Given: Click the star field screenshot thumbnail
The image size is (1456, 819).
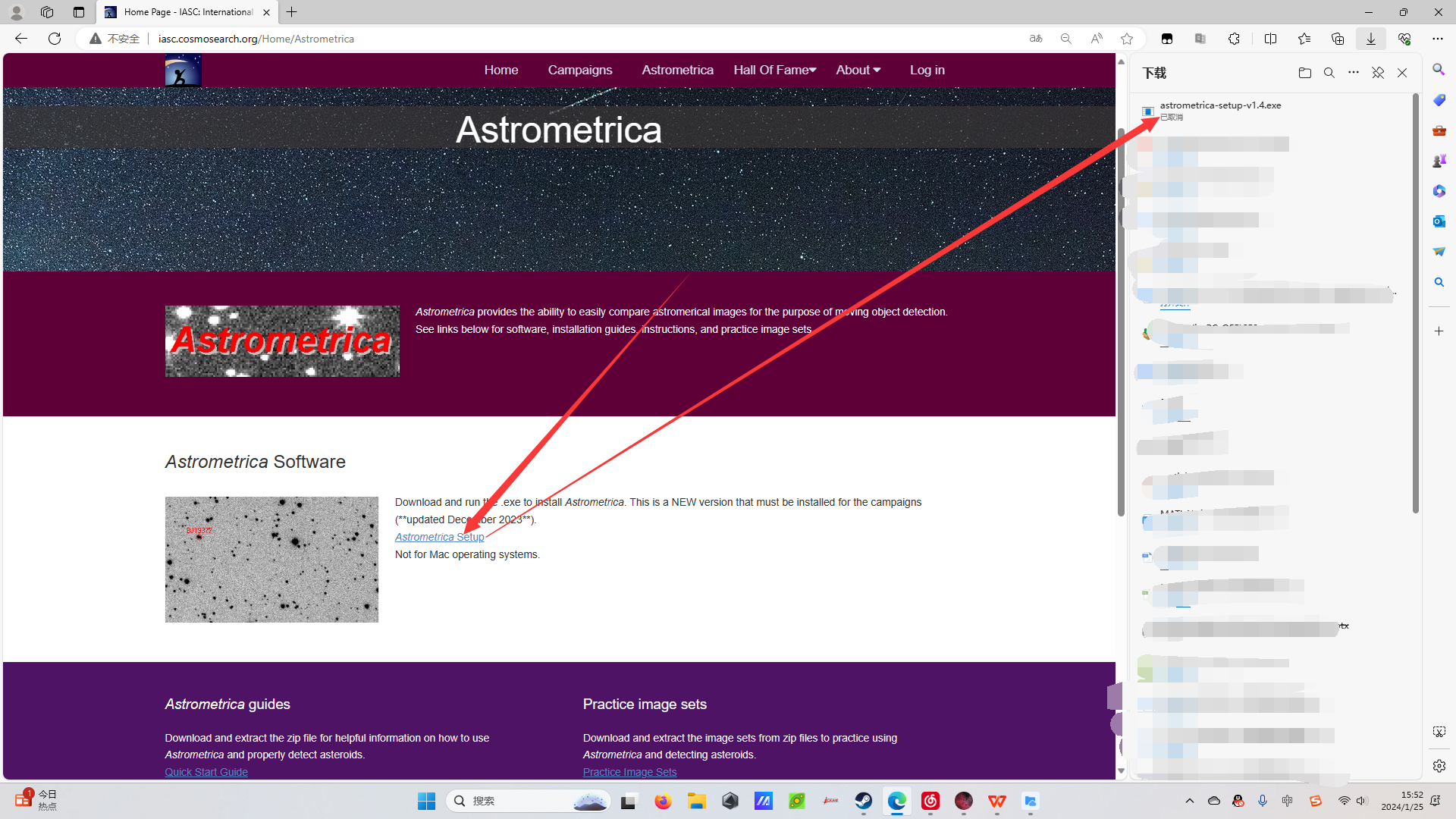Looking at the screenshot, I should pyautogui.click(x=271, y=560).
